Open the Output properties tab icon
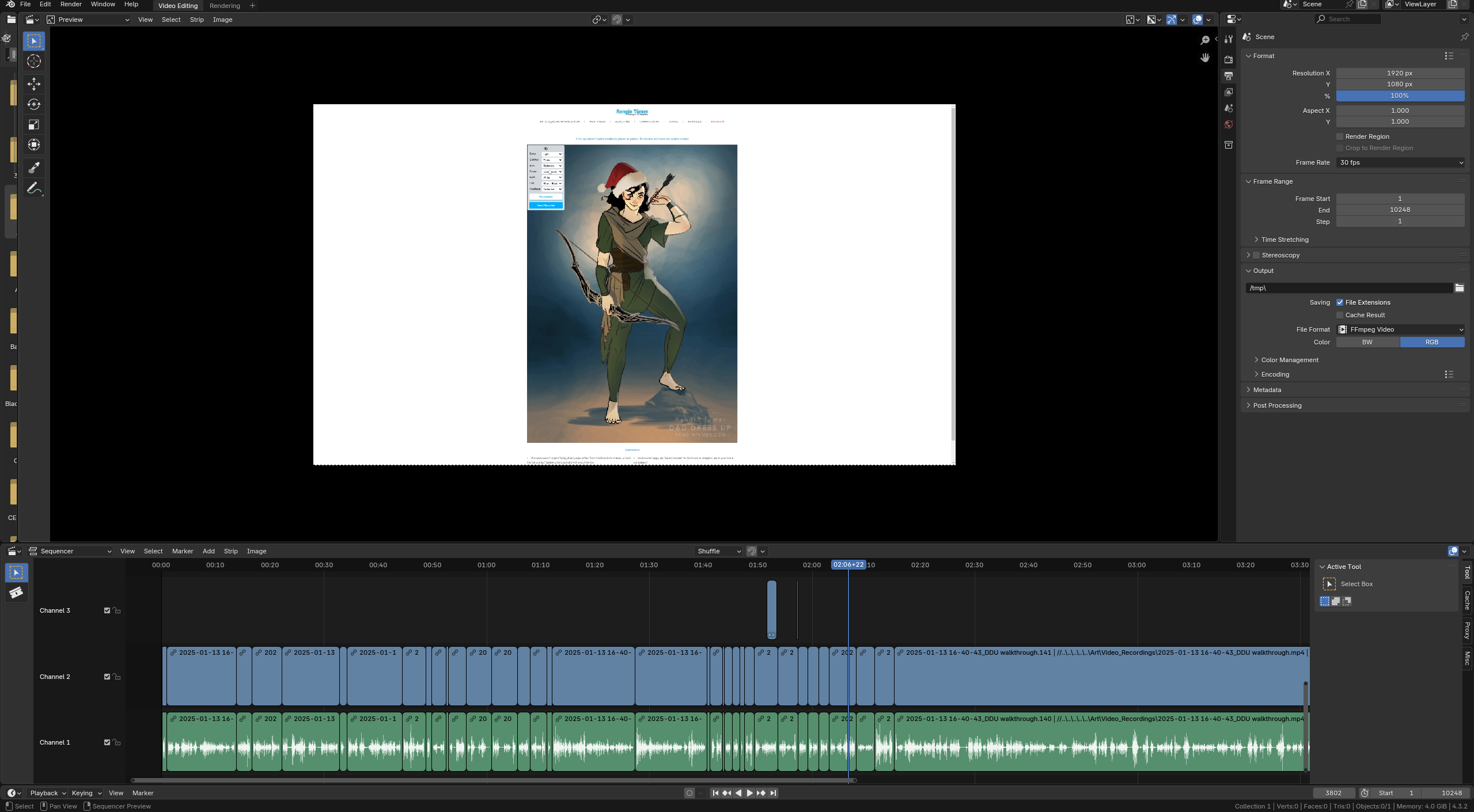The height and width of the screenshot is (812, 1474). tap(1229, 75)
